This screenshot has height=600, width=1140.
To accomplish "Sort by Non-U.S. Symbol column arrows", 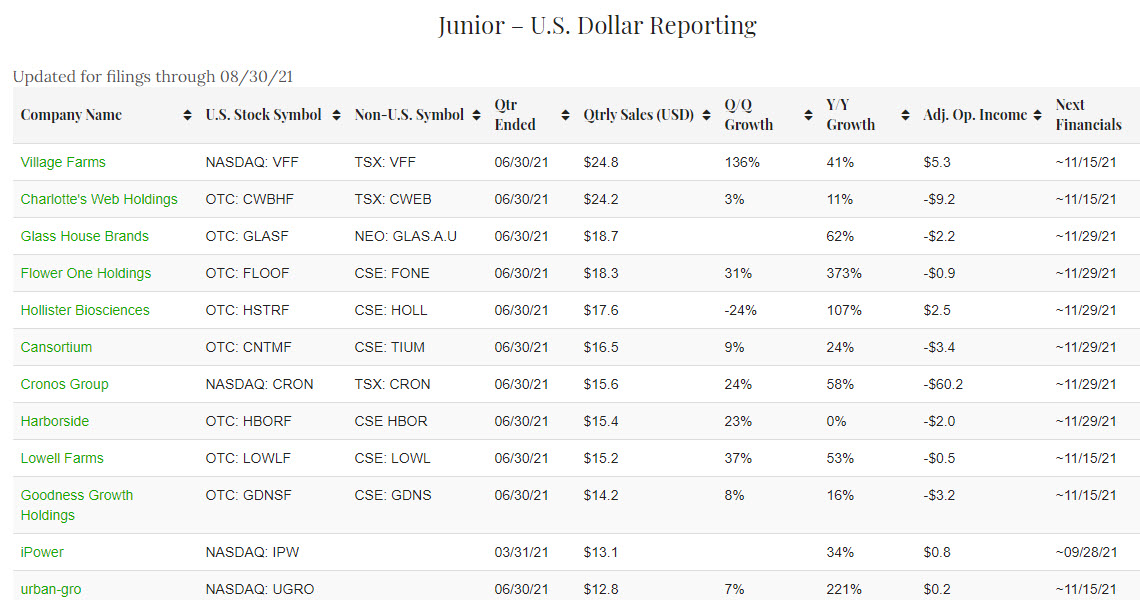I will [x=476, y=115].
